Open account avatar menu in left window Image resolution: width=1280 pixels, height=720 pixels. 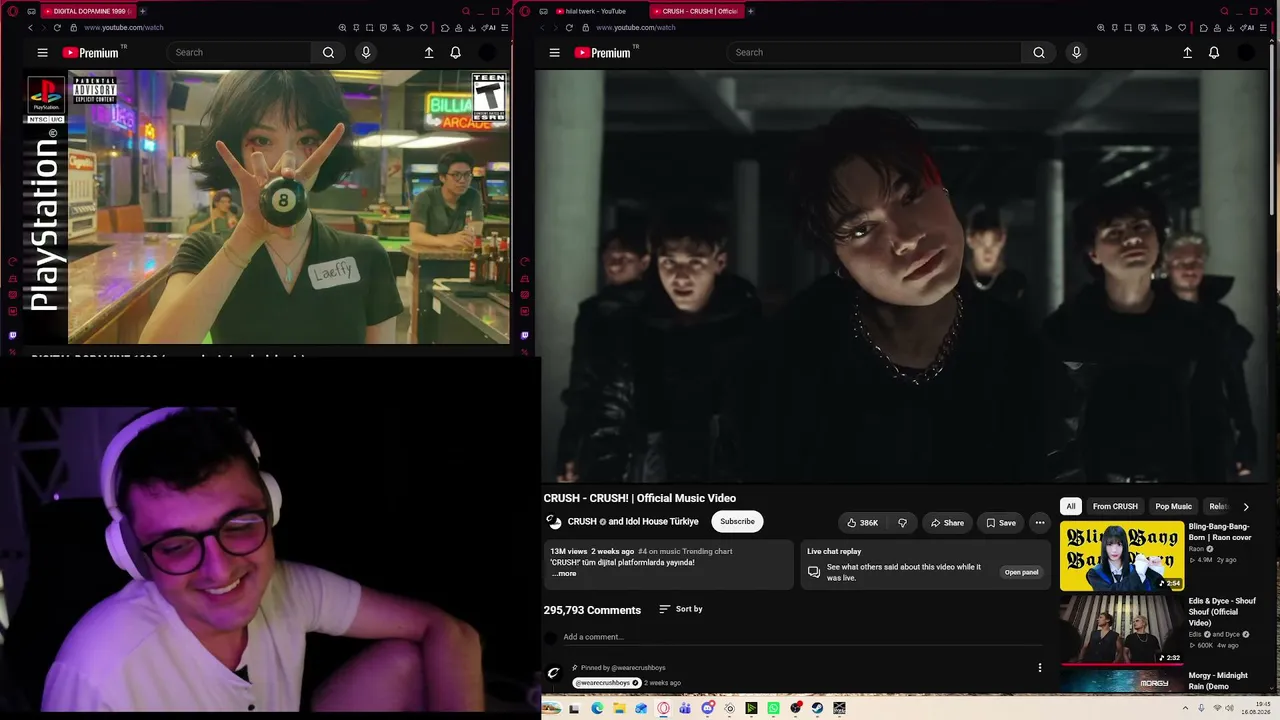[487, 53]
